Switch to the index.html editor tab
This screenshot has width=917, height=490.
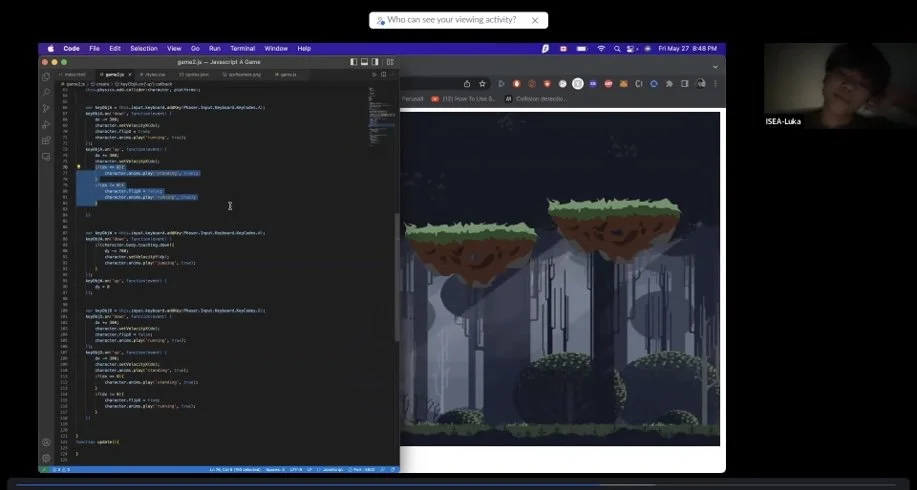[x=74, y=75]
